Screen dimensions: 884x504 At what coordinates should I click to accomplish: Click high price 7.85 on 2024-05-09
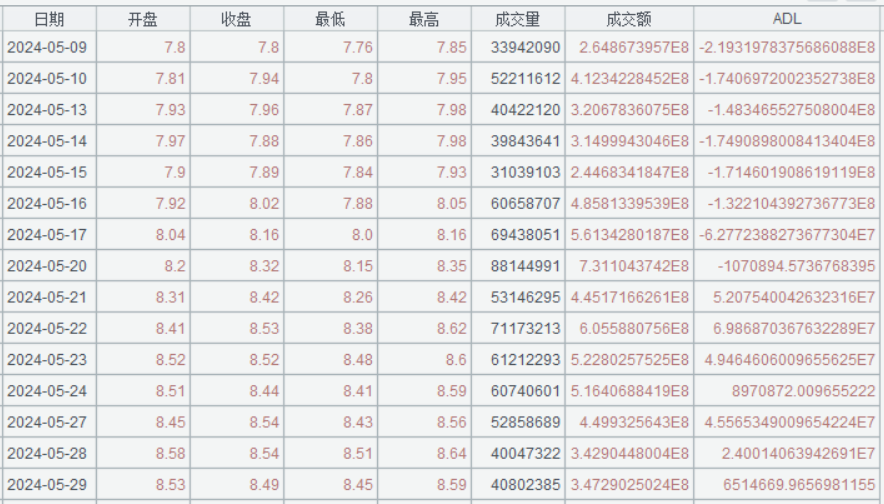point(452,47)
